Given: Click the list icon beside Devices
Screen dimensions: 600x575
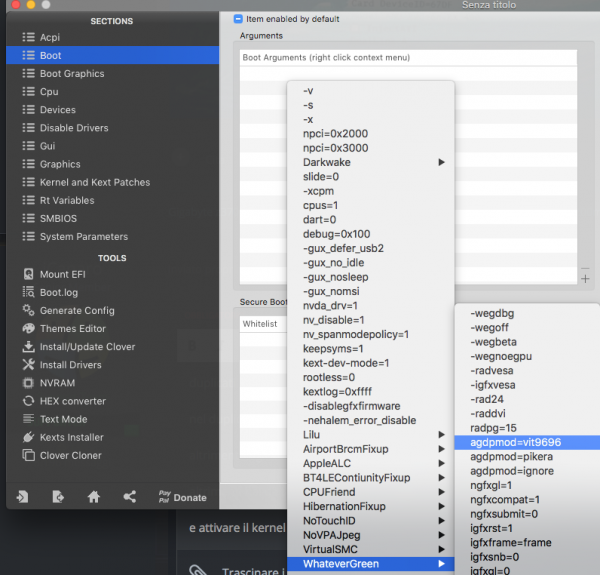Looking at the screenshot, I should [x=28, y=110].
